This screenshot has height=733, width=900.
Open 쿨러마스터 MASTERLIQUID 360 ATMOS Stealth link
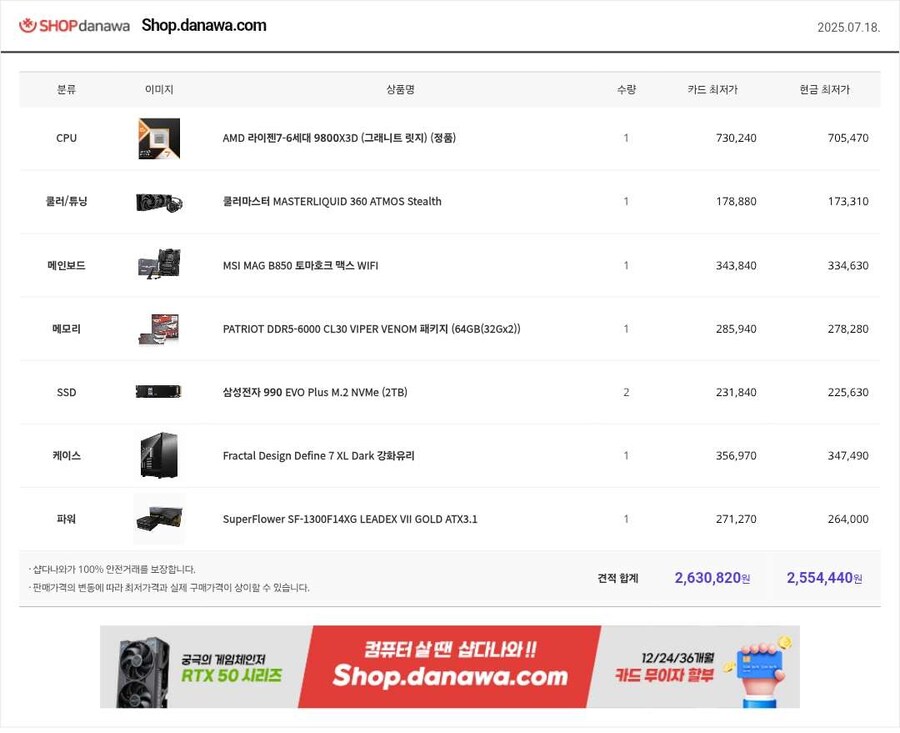tap(332, 201)
